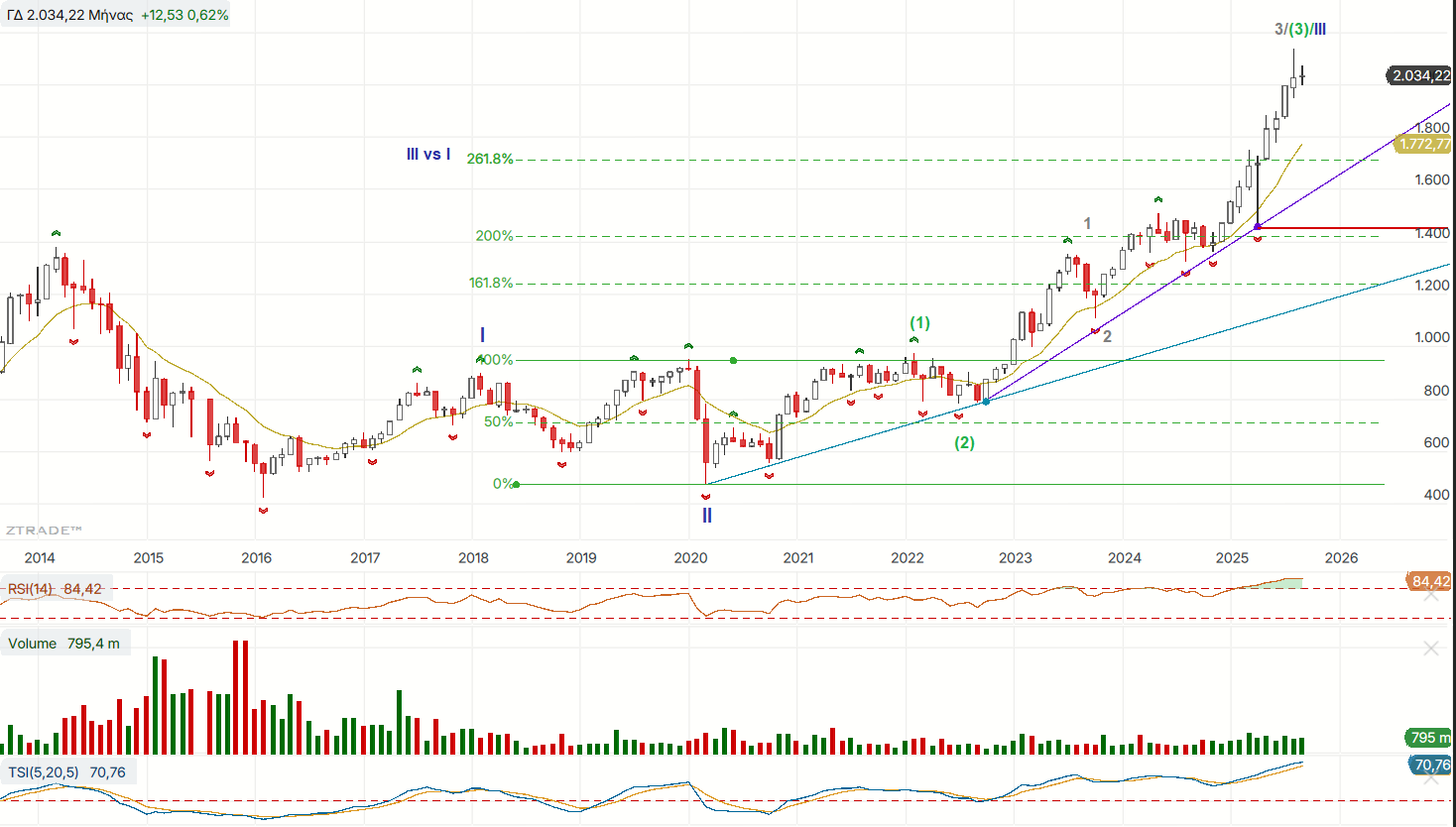Click the green (2) wave label
The height and width of the screenshot is (827, 1456).
click(x=964, y=443)
